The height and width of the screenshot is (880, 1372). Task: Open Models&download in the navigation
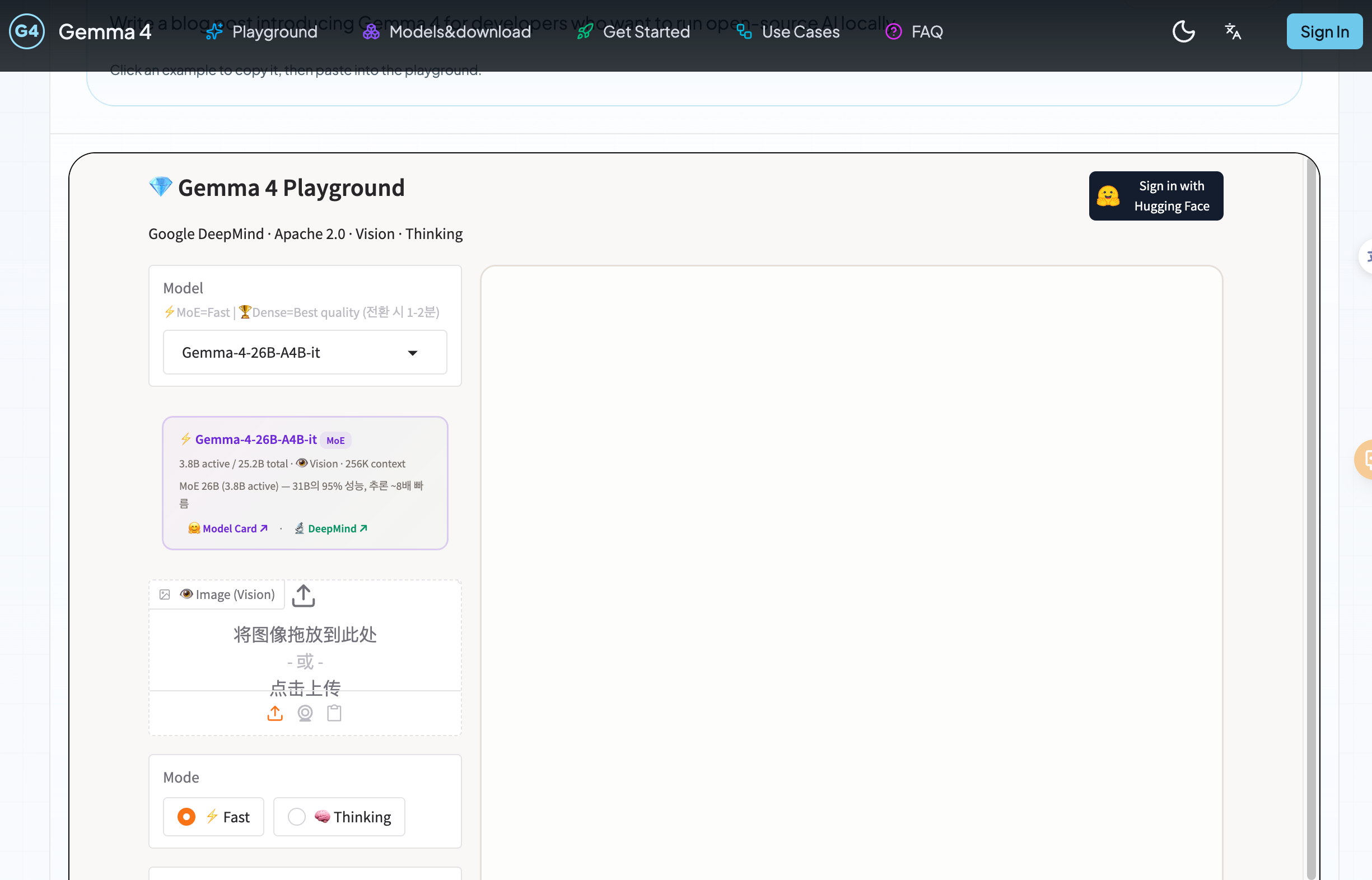click(x=447, y=31)
